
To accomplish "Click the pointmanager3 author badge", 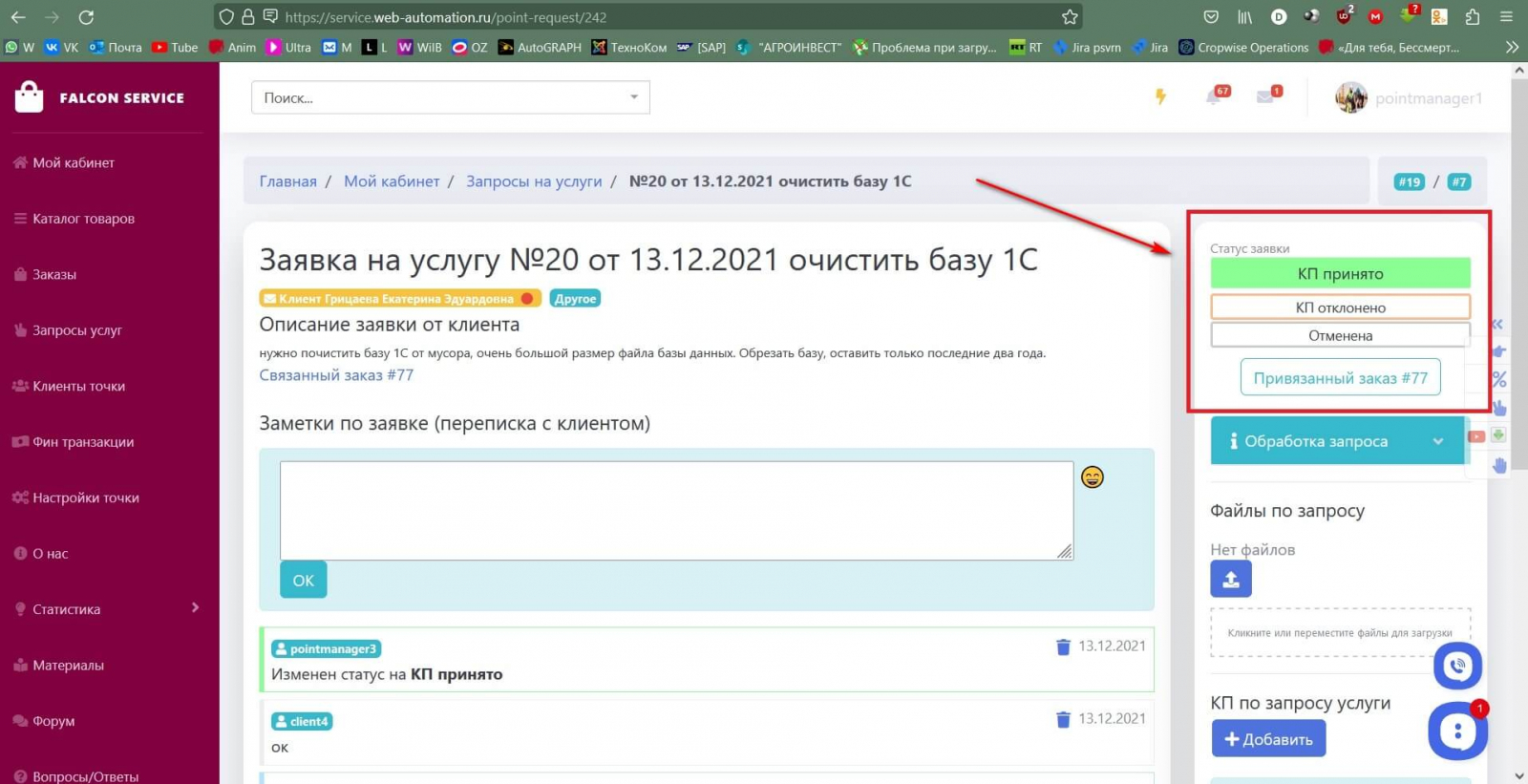I will pyautogui.click(x=326, y=649).
